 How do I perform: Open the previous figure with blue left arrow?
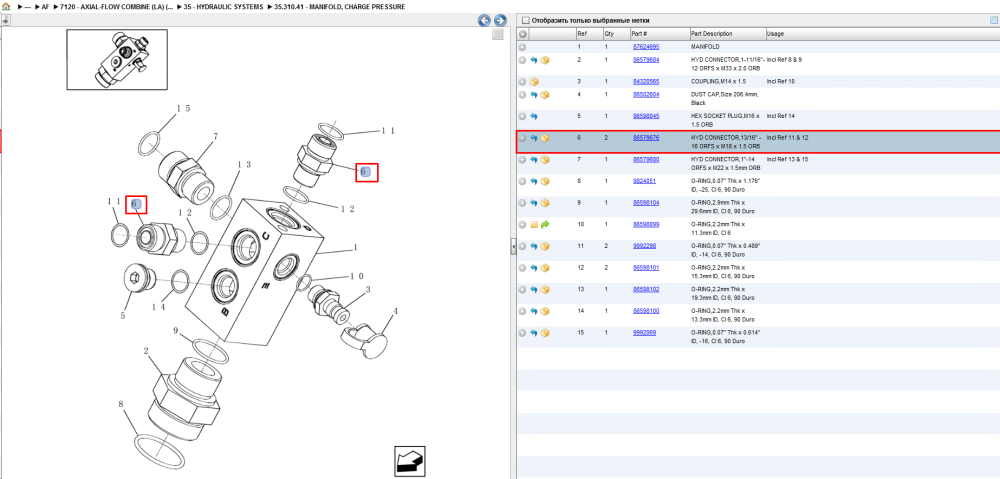pos(485,20)
